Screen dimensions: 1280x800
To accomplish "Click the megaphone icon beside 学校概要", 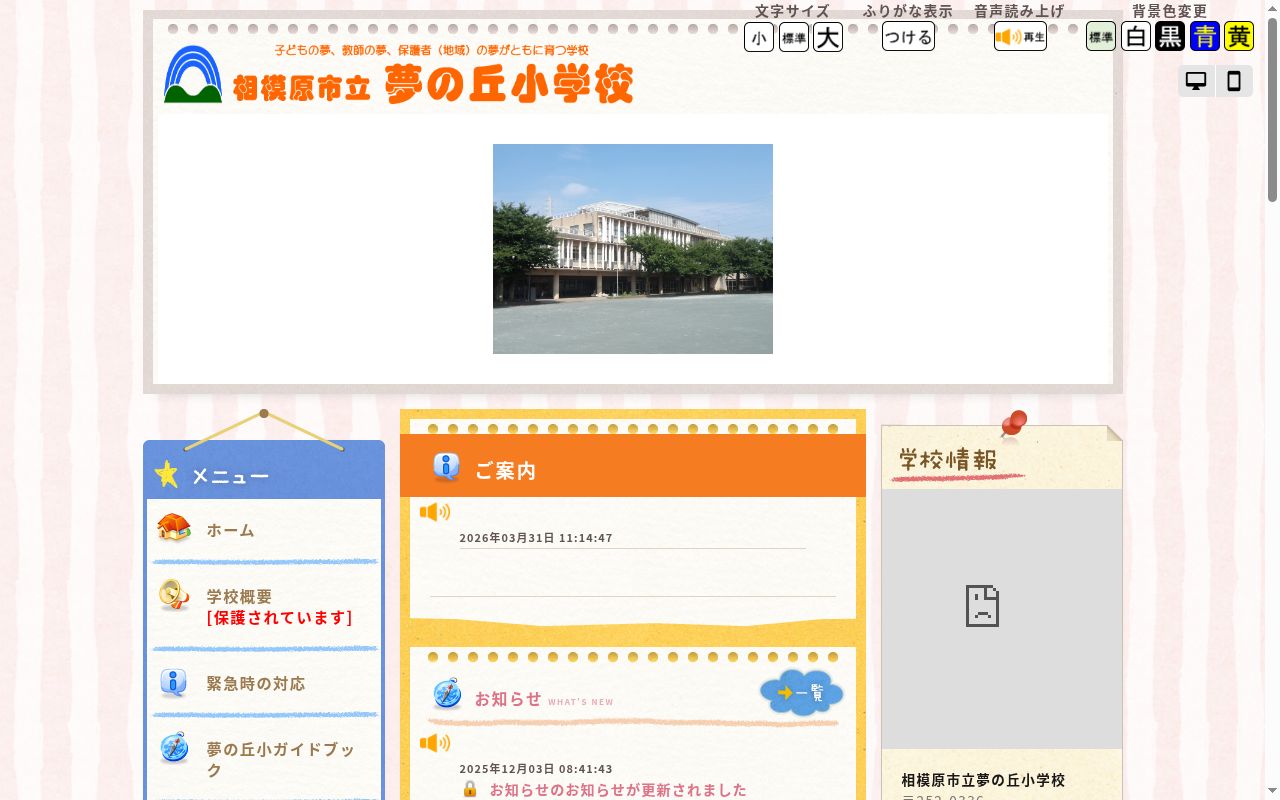I will (174, 596).
